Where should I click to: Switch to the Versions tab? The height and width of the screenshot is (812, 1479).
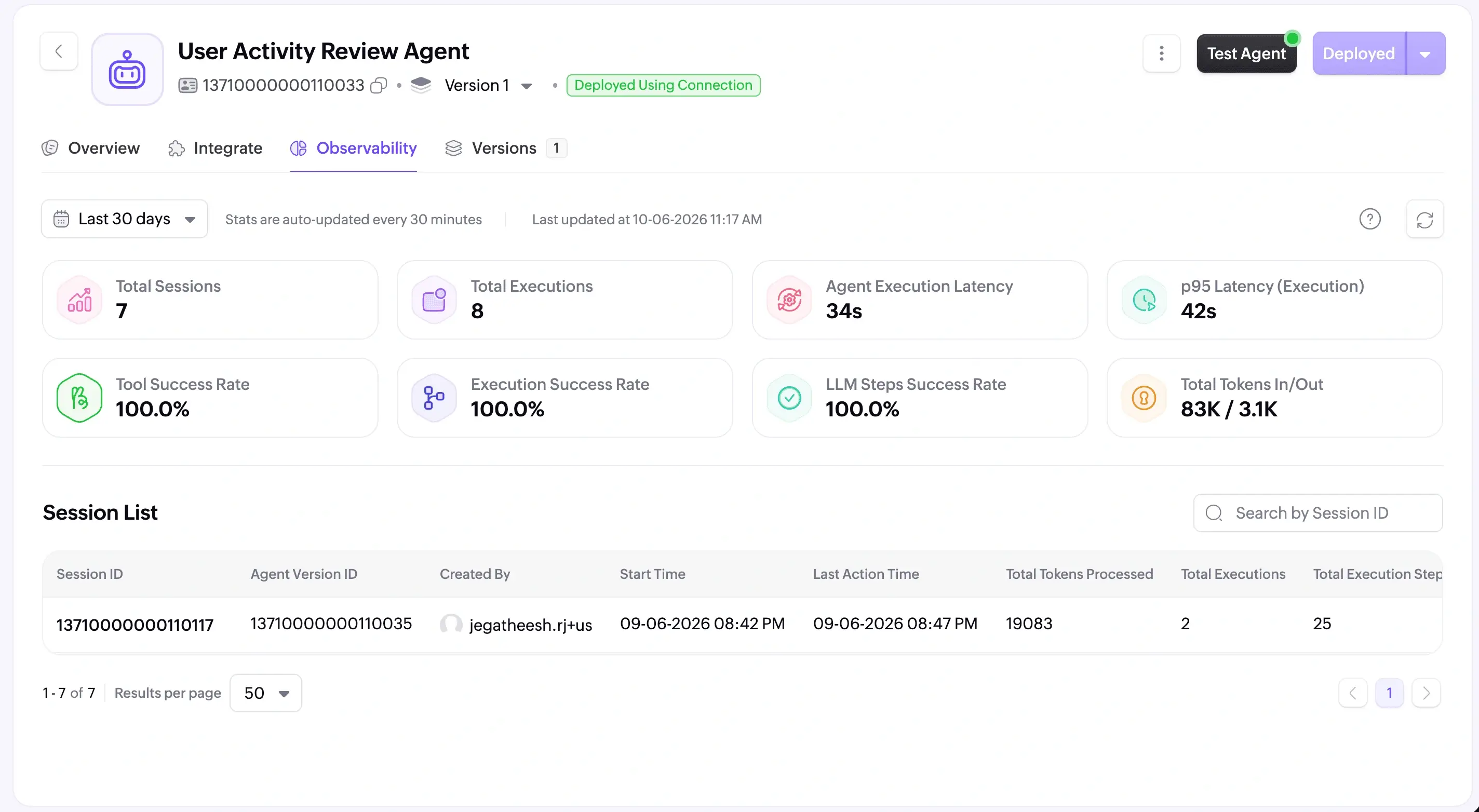(x=505, y=148)
